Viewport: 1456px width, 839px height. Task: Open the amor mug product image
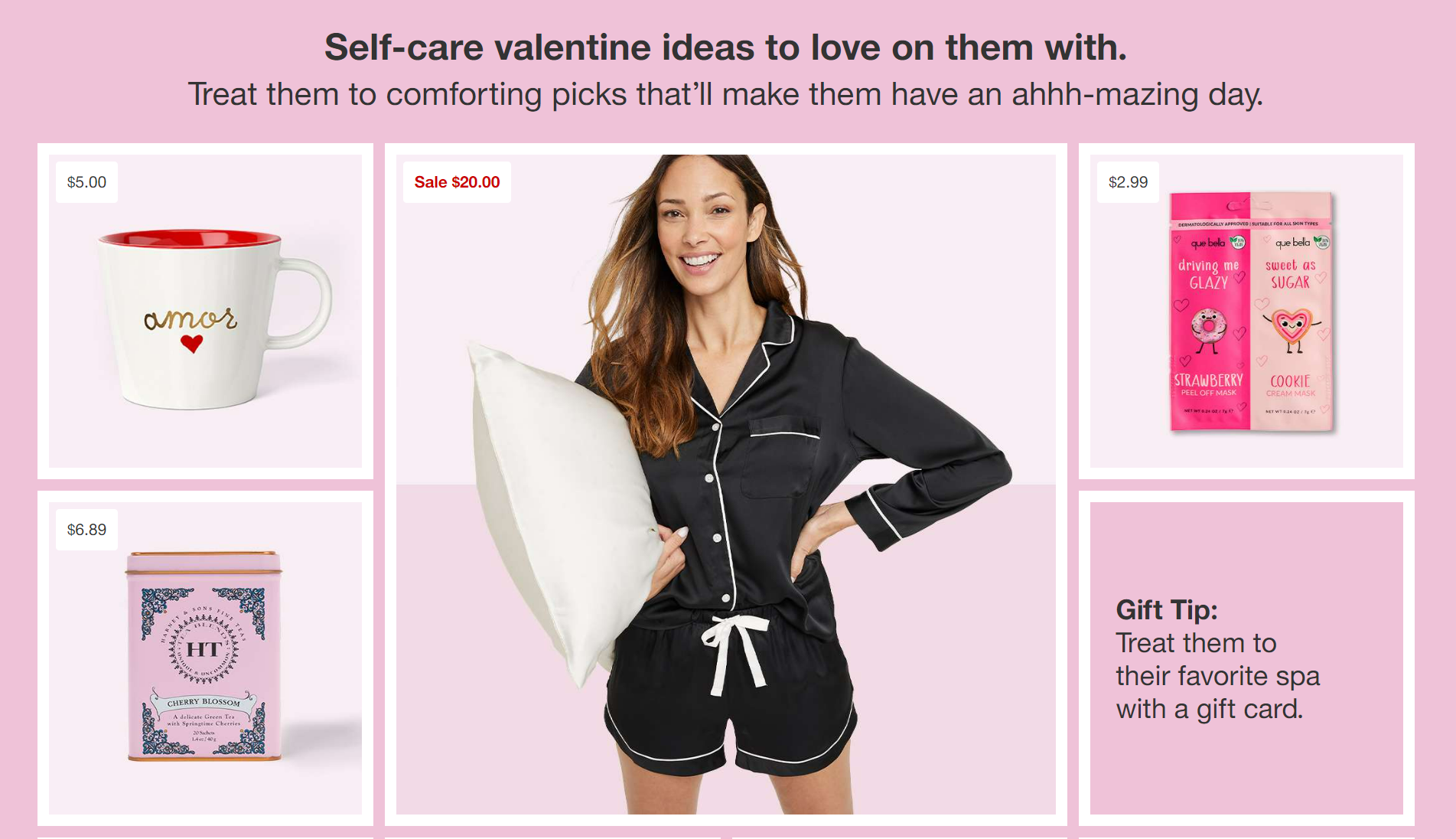(x=205, y=312)
